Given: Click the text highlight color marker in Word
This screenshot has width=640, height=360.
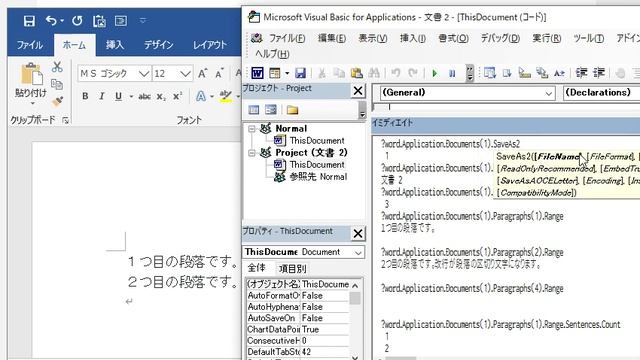Looking at the screenshot, I should pos(225,96).
